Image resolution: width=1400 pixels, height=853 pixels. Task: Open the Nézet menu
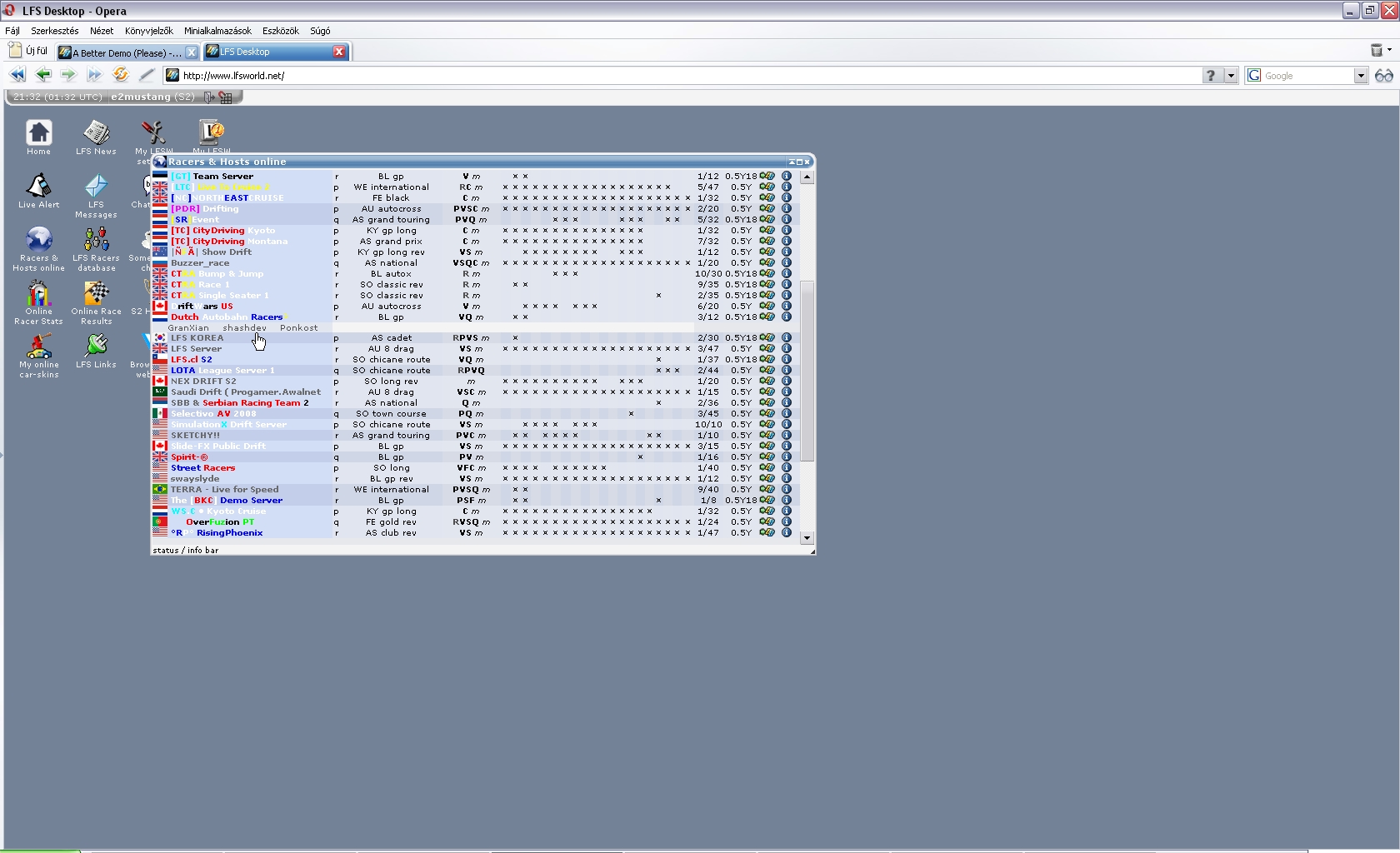pyautogui.click(x=102, y=31)
